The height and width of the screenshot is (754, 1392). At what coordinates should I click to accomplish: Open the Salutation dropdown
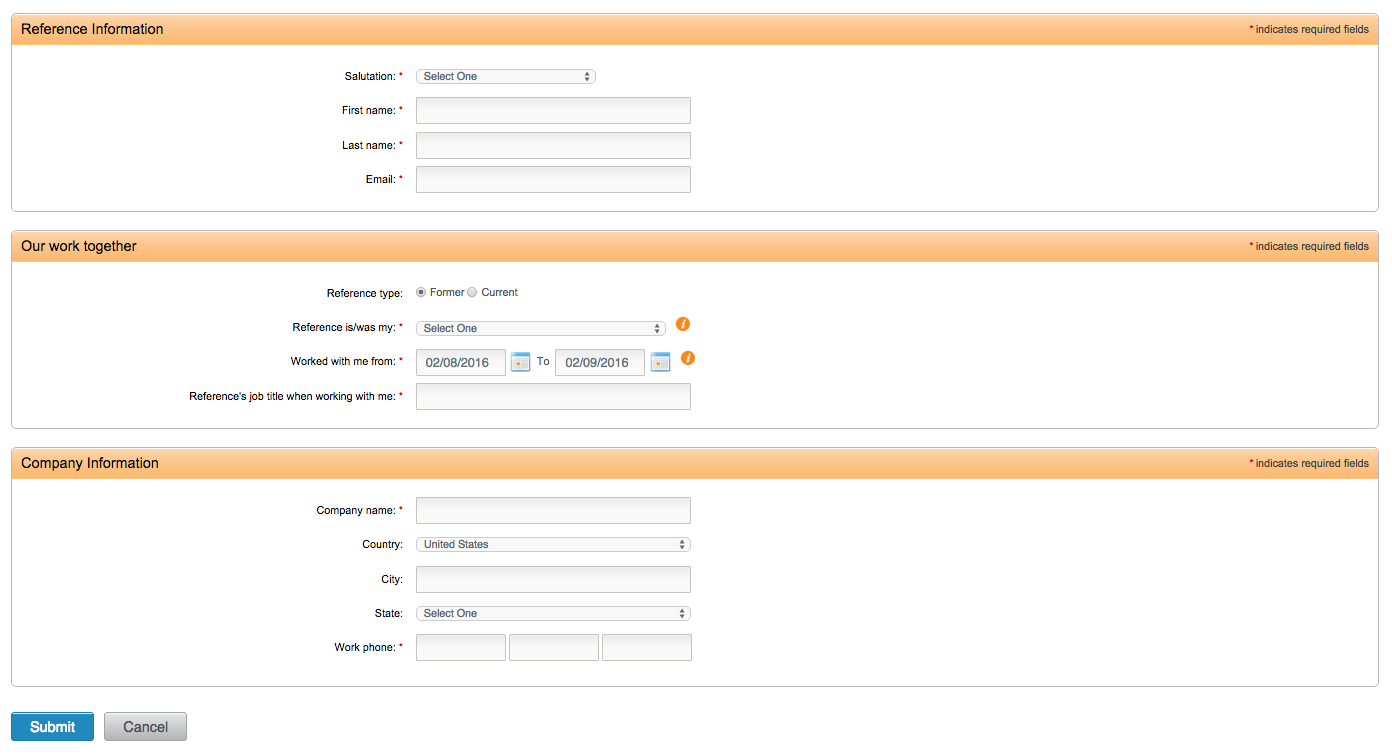pos(506,76)
